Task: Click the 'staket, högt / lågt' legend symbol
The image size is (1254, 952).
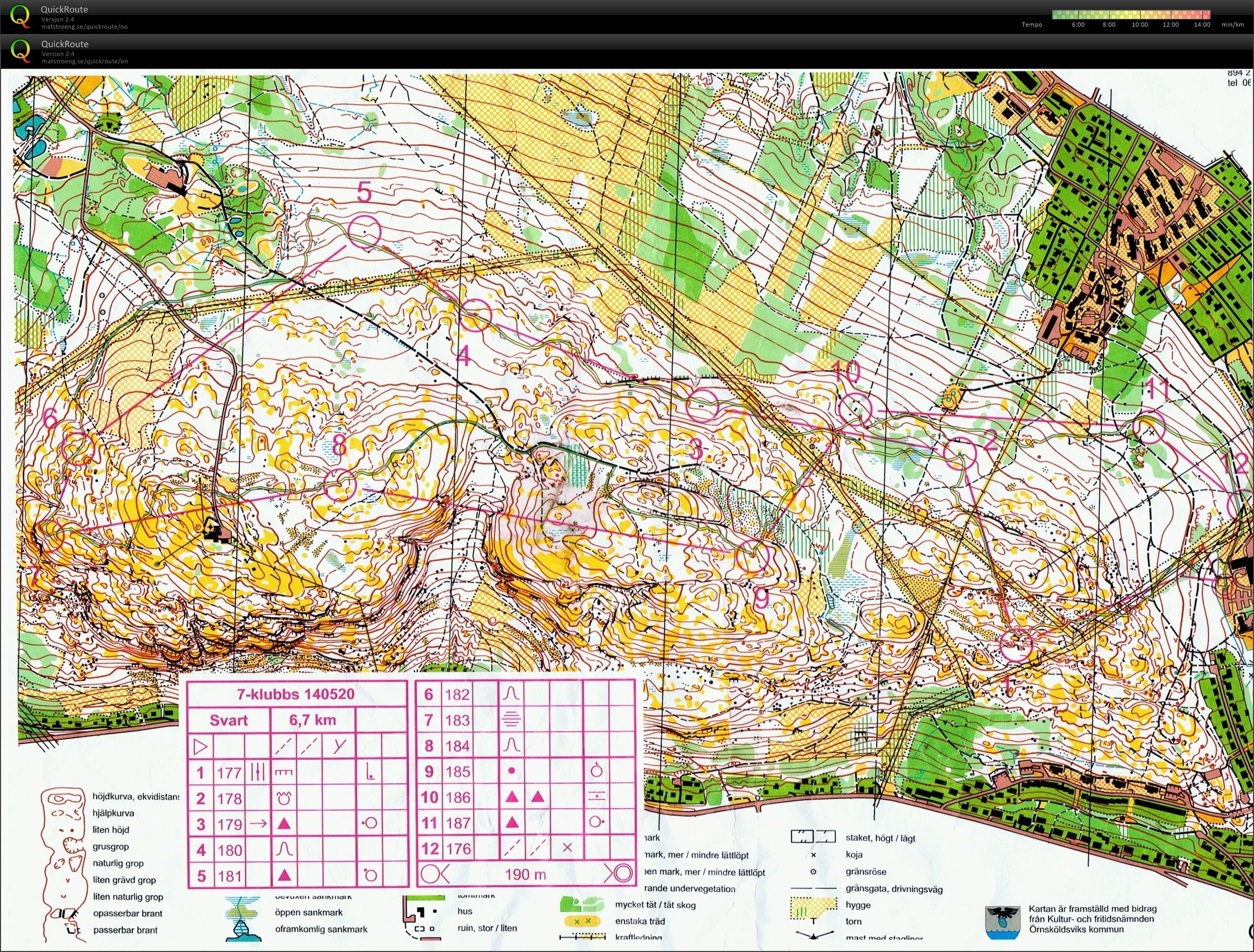Action: click(x=813, y=836)
